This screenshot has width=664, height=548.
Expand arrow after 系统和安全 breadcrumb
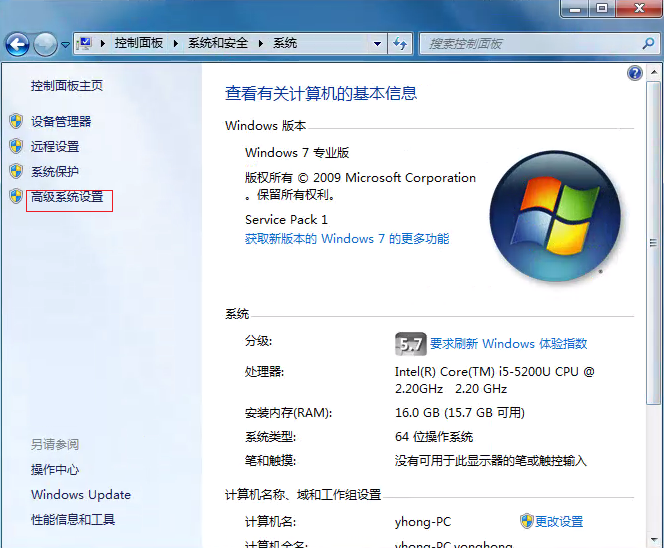click(260, 43)
